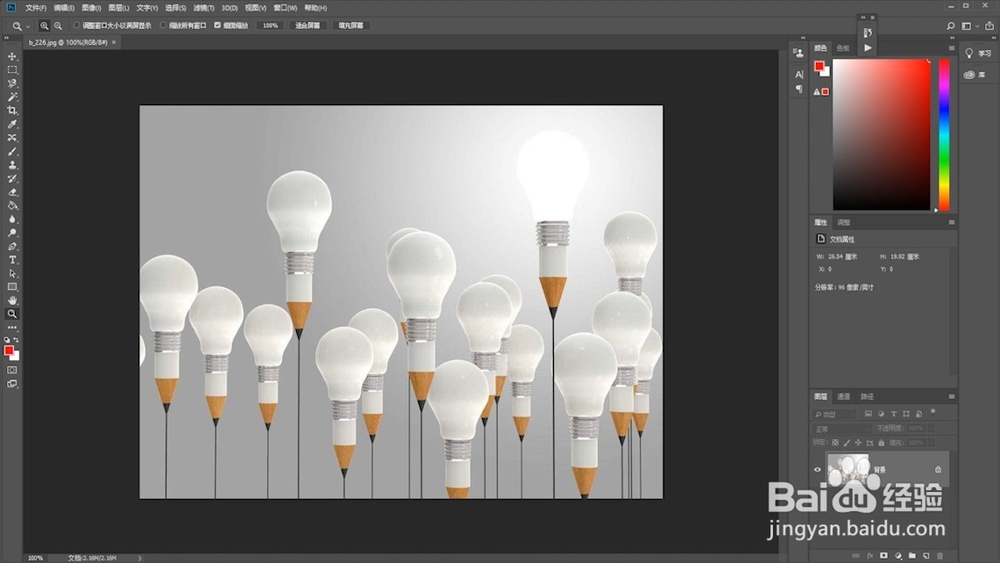1000x563 pixels.
Task: Click Zoom In icon in options bar
Action: tap(44, 26)
